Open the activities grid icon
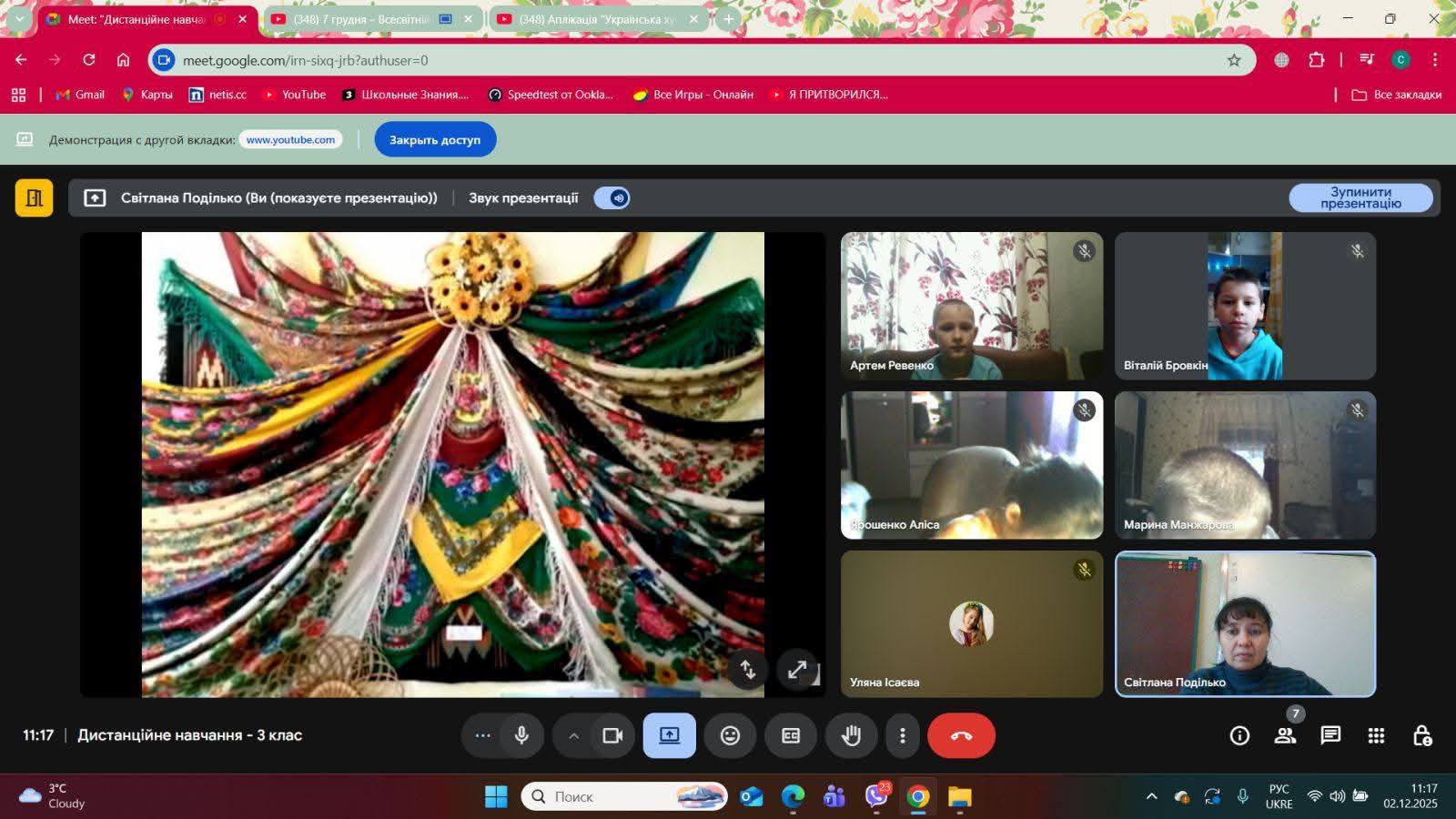The width and height of the screenshot is (1456, 819). click(x=1376, y=735)
